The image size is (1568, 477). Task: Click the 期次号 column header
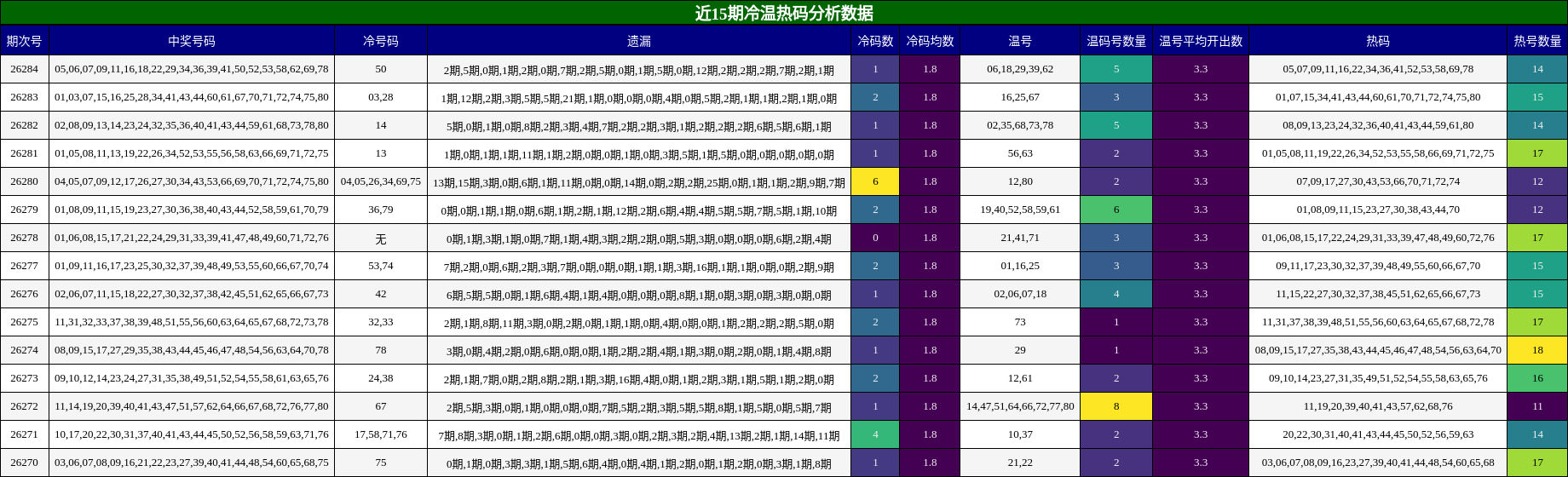click(24, 41)
